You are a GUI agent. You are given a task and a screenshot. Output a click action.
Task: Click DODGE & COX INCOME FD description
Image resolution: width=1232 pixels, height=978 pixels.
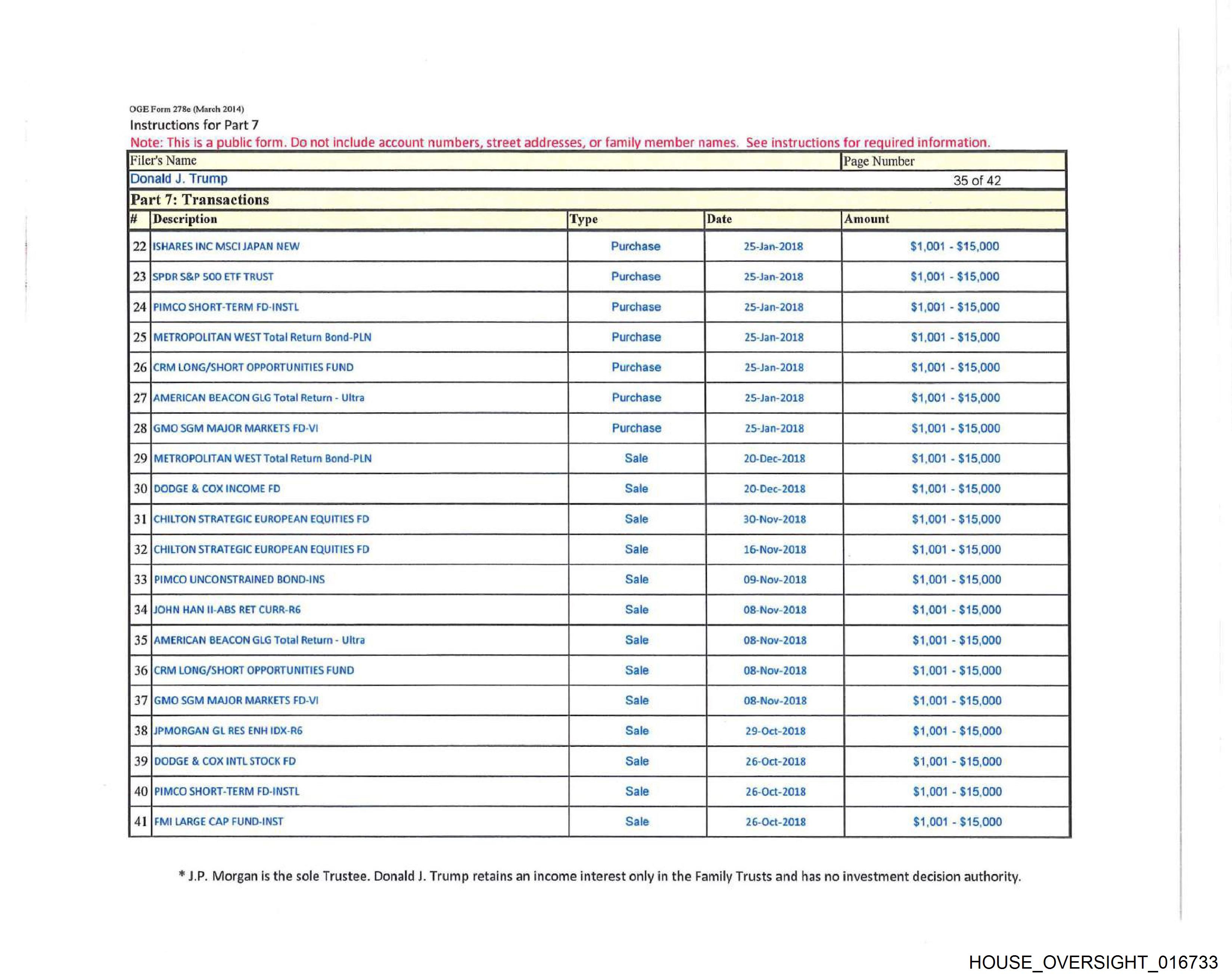tap(217, 489)
